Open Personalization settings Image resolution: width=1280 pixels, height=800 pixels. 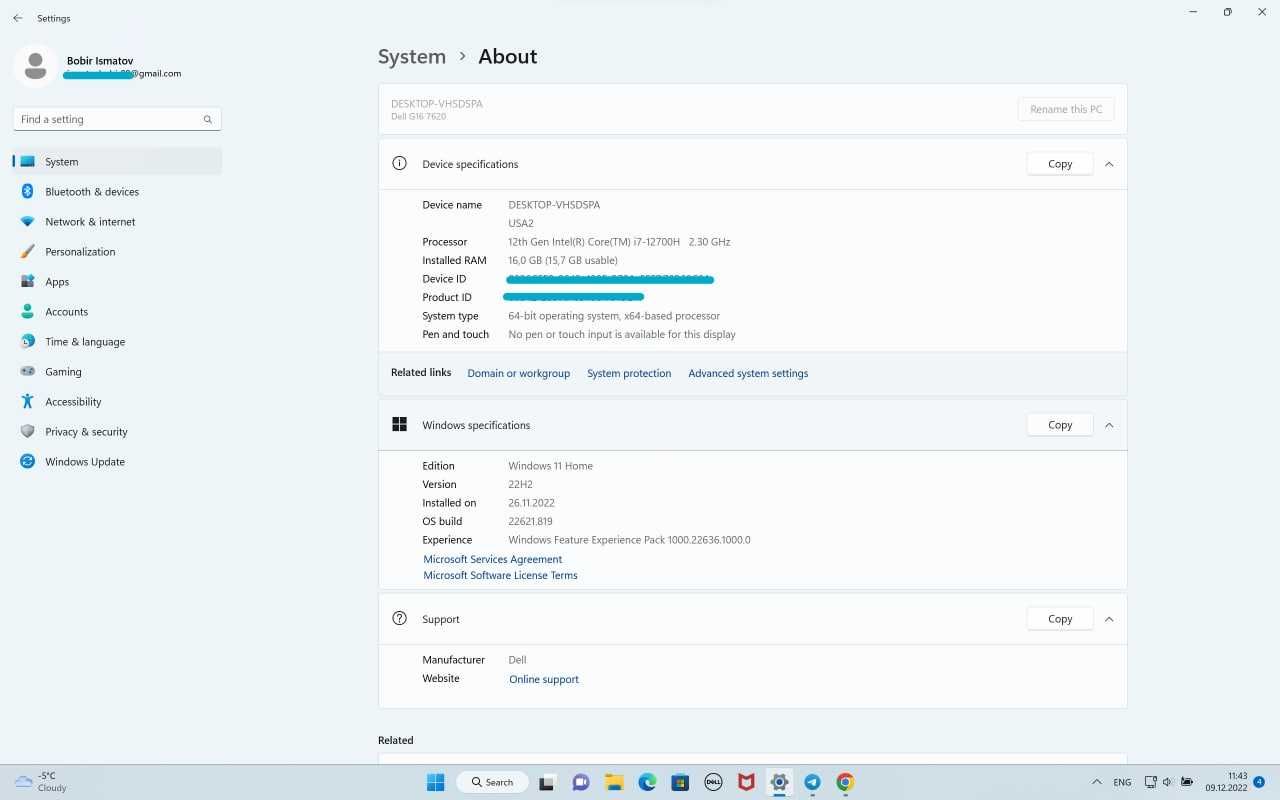tap(117, 252)
